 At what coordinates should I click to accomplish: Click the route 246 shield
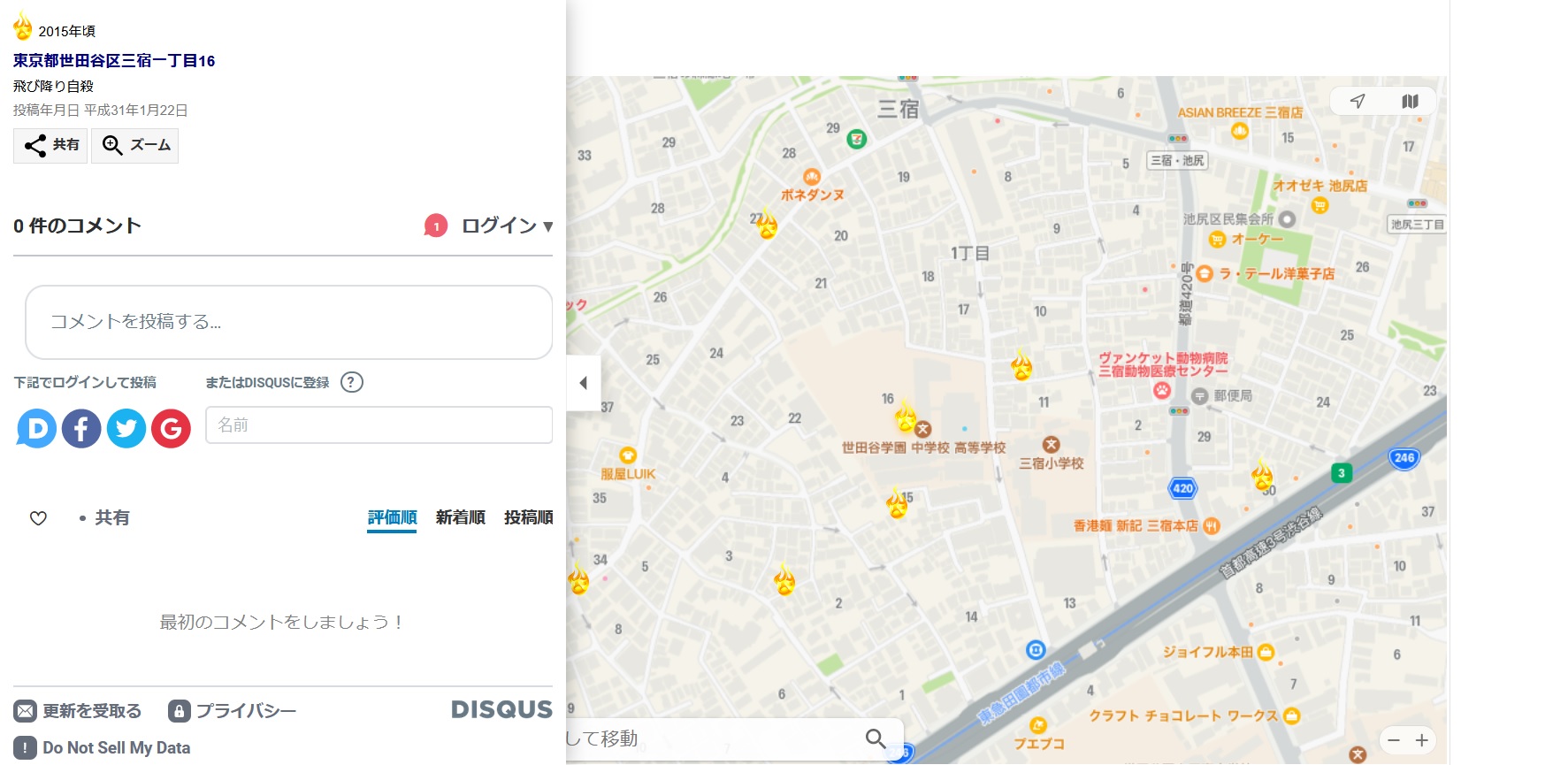[x=1404, y=458]
